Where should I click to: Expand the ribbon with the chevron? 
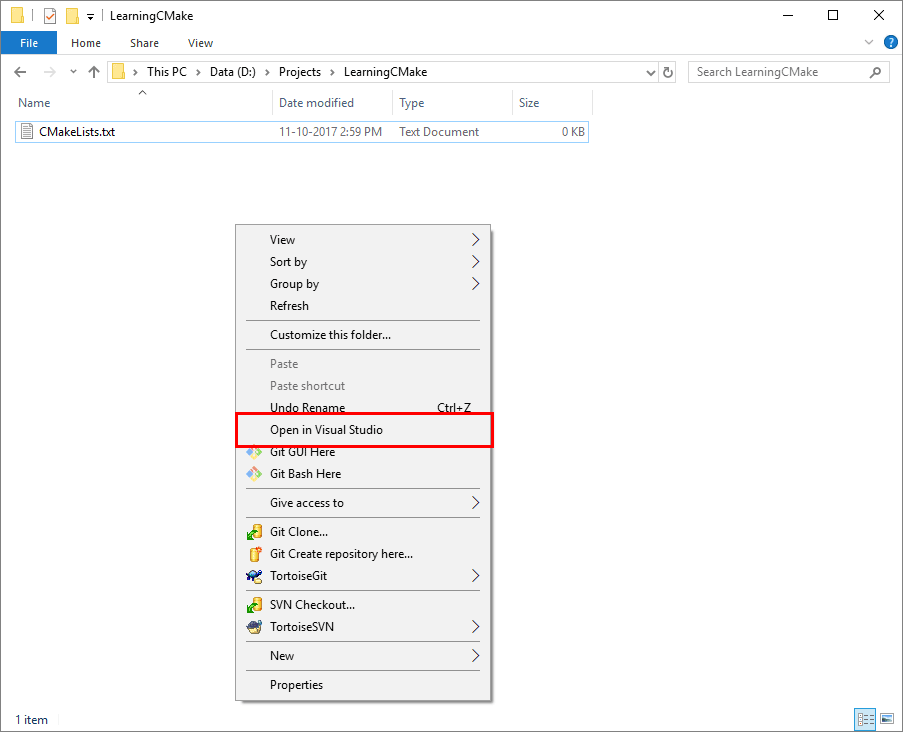point(869,43)
